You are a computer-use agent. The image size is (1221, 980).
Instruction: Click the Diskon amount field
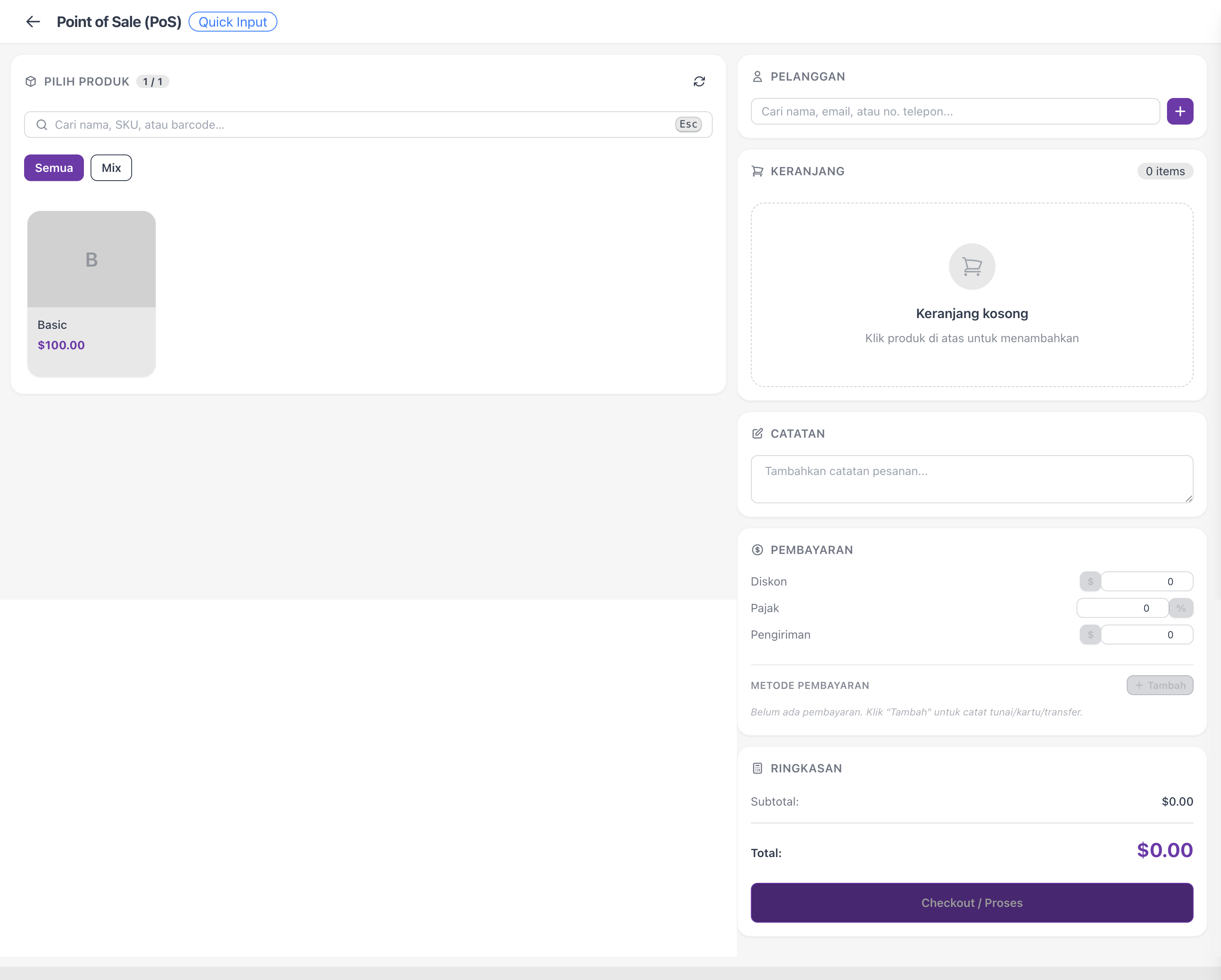tap(1147, 581)
